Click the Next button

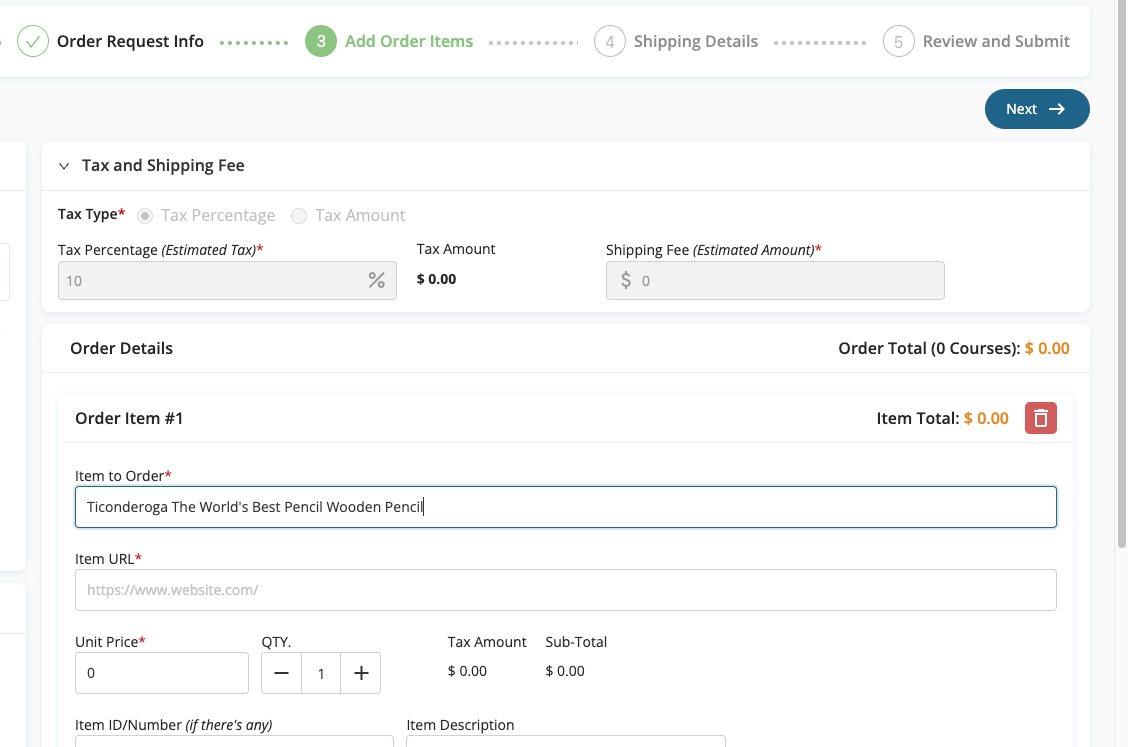tap(1037, 109)
